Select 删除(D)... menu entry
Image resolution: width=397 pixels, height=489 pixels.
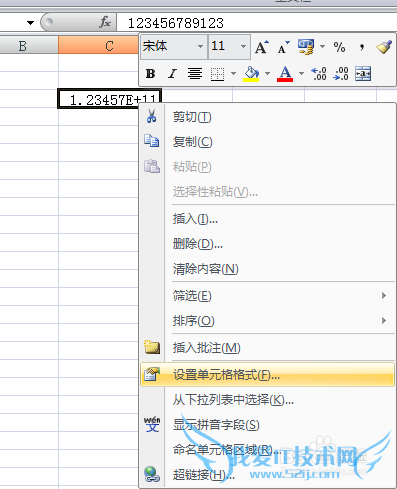click(x=267, y=244)
